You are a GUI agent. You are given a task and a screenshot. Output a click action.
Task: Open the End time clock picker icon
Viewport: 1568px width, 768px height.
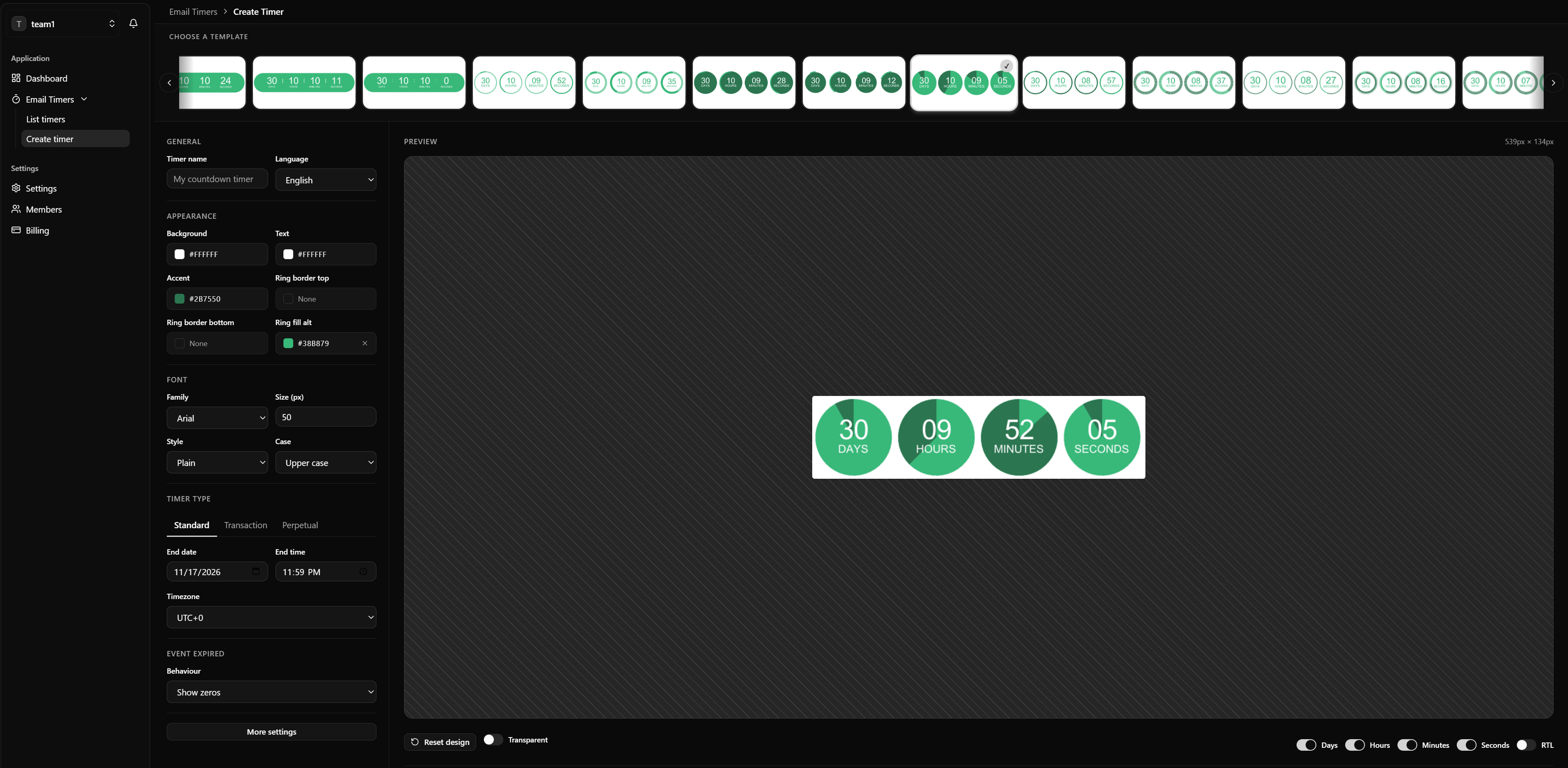[363, 571]
